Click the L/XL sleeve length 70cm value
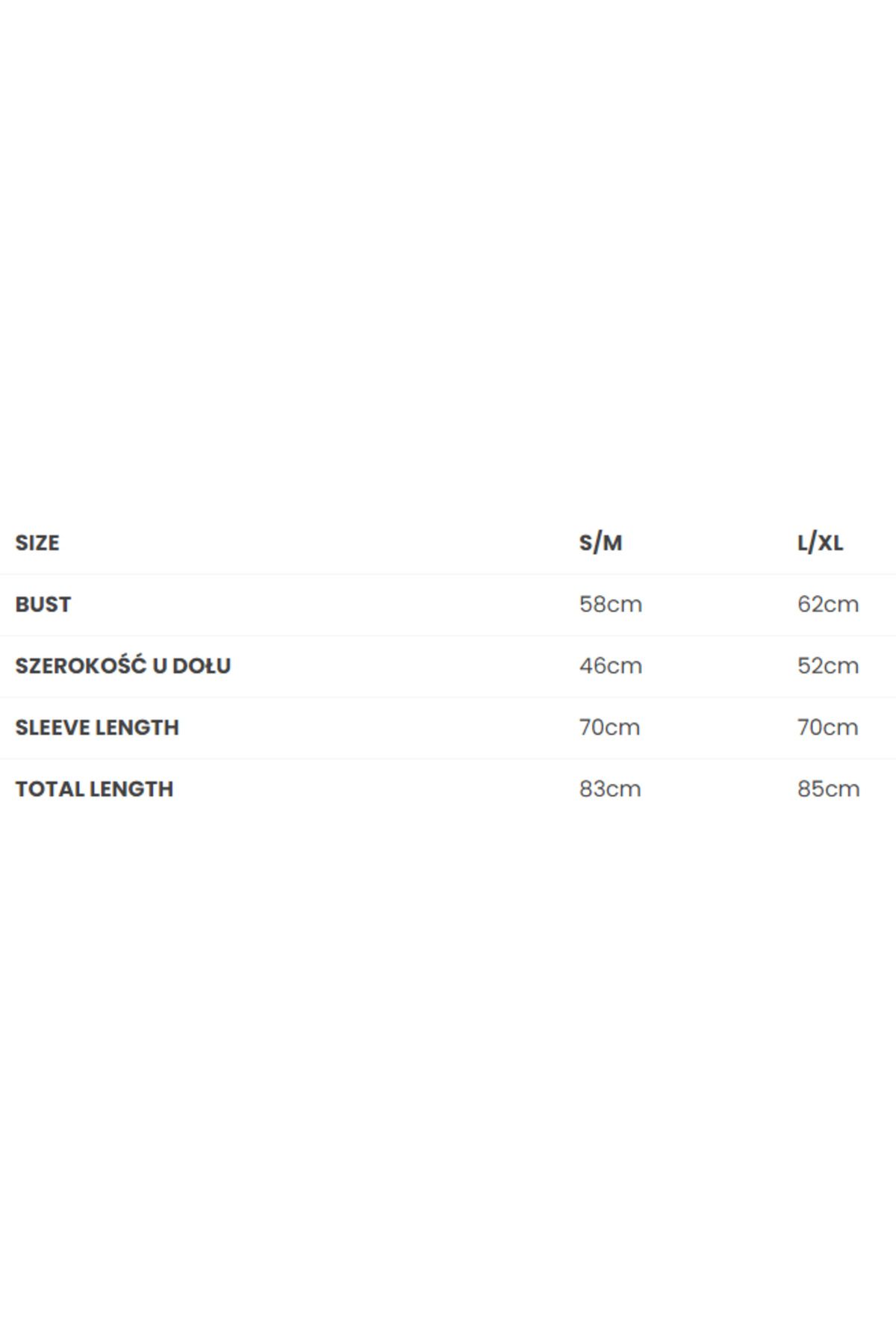 [827, 727]
